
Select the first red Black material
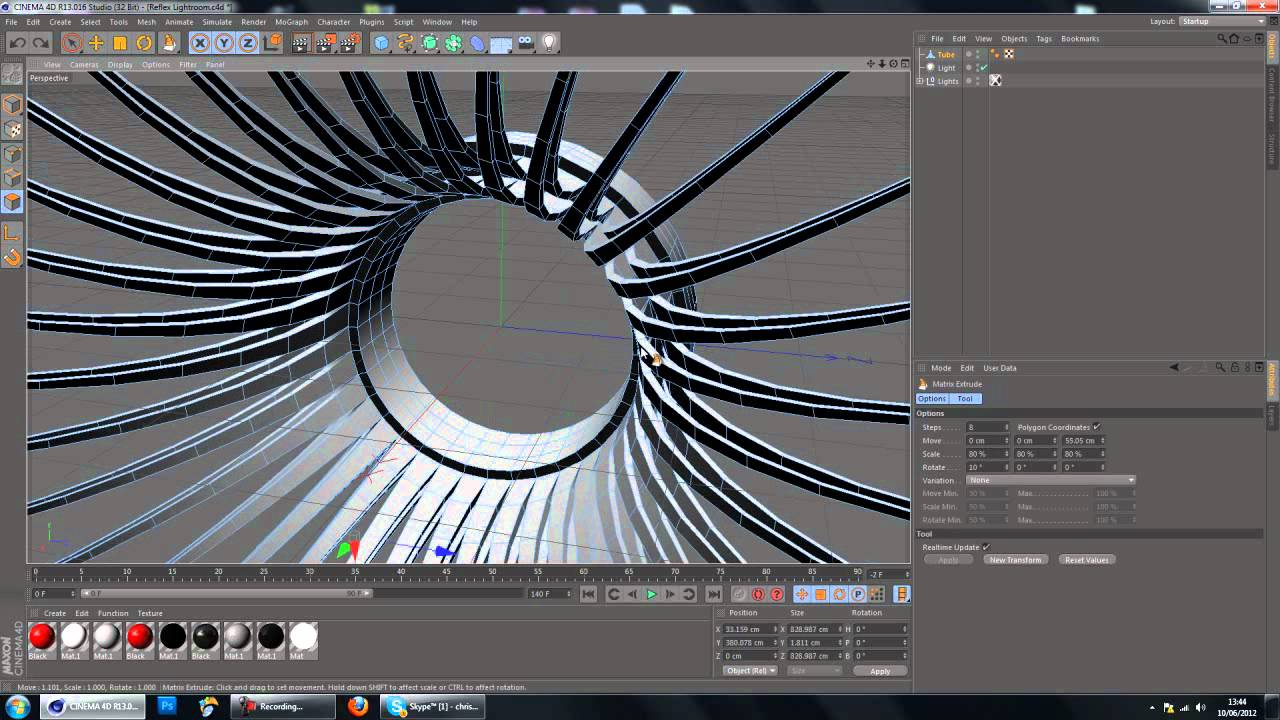coord(41,636)
